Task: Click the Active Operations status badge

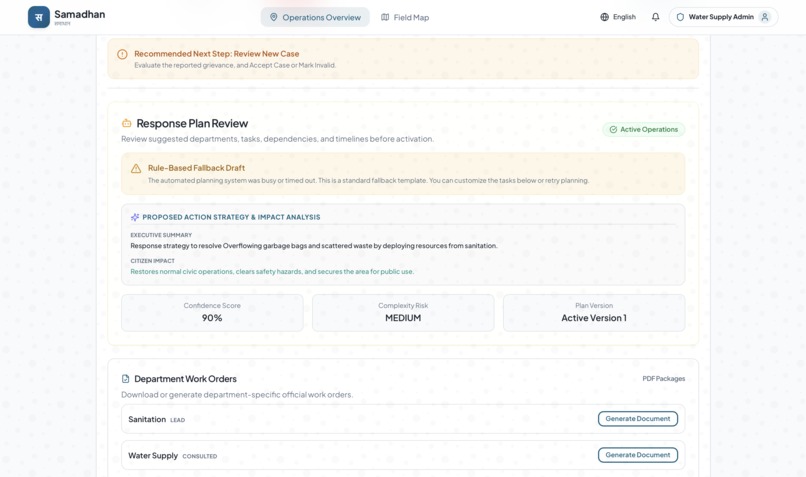Action: pos(644,130)
